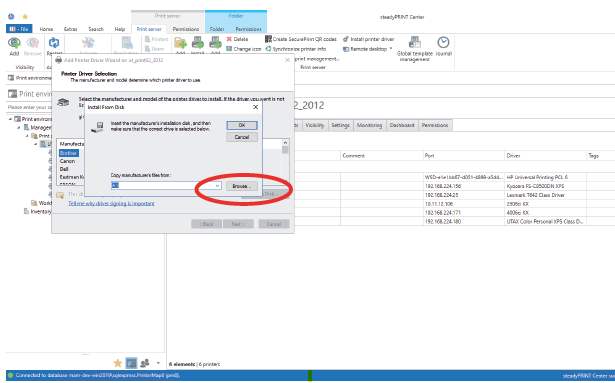Image resolution: width=615 pixels, height=383 pixels.
Task: Select Canon in the manufacturer list
Action: [x=67, y=161]
